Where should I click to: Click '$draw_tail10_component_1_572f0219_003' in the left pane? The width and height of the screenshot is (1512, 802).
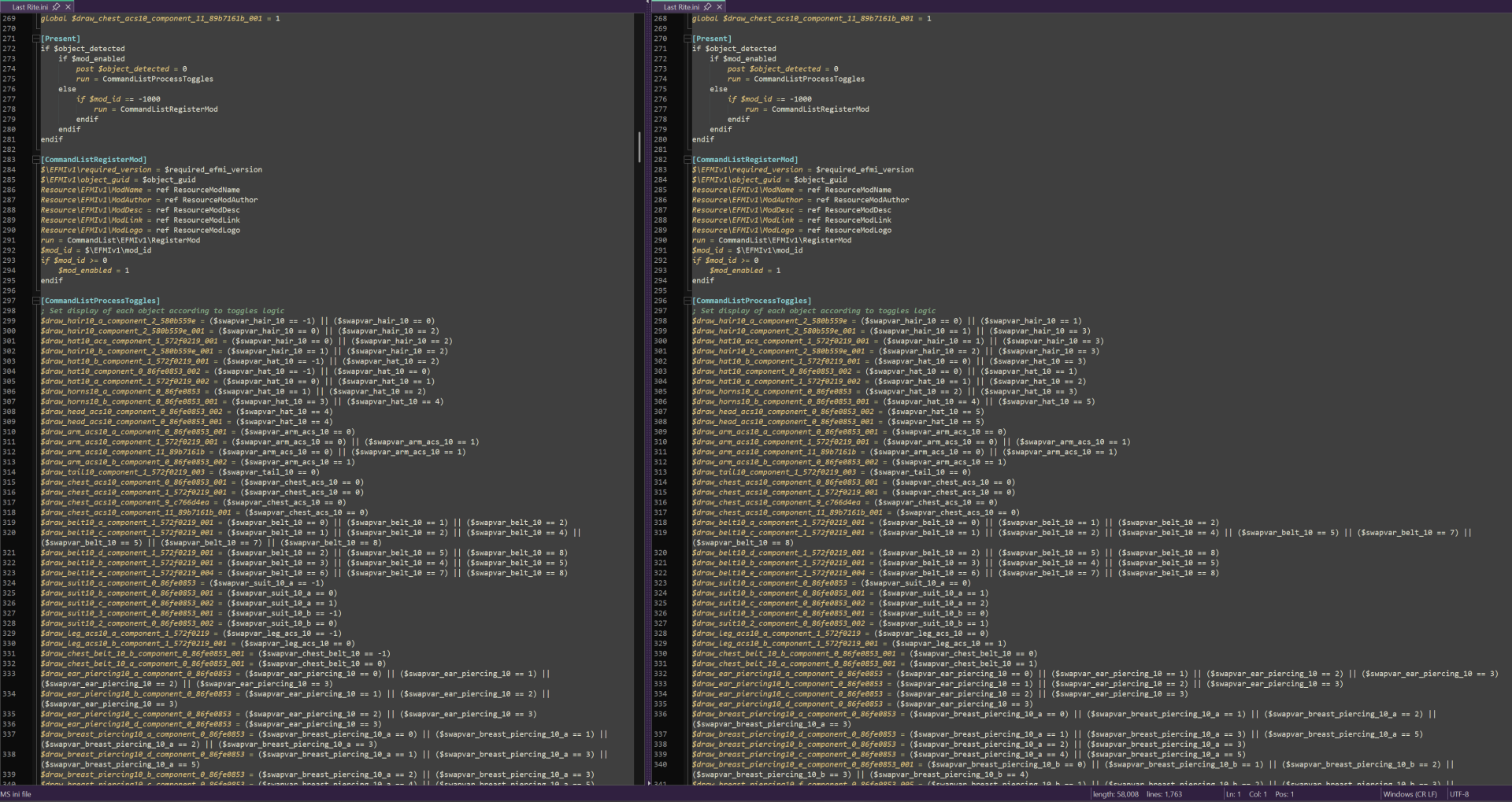coord(123,472)
